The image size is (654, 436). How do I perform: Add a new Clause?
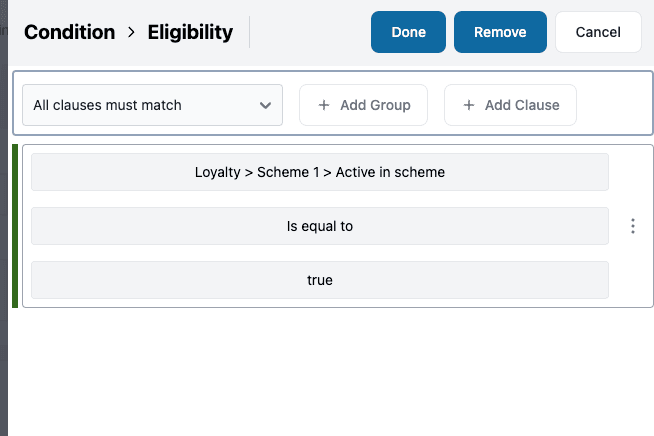[x=509, y=105]
